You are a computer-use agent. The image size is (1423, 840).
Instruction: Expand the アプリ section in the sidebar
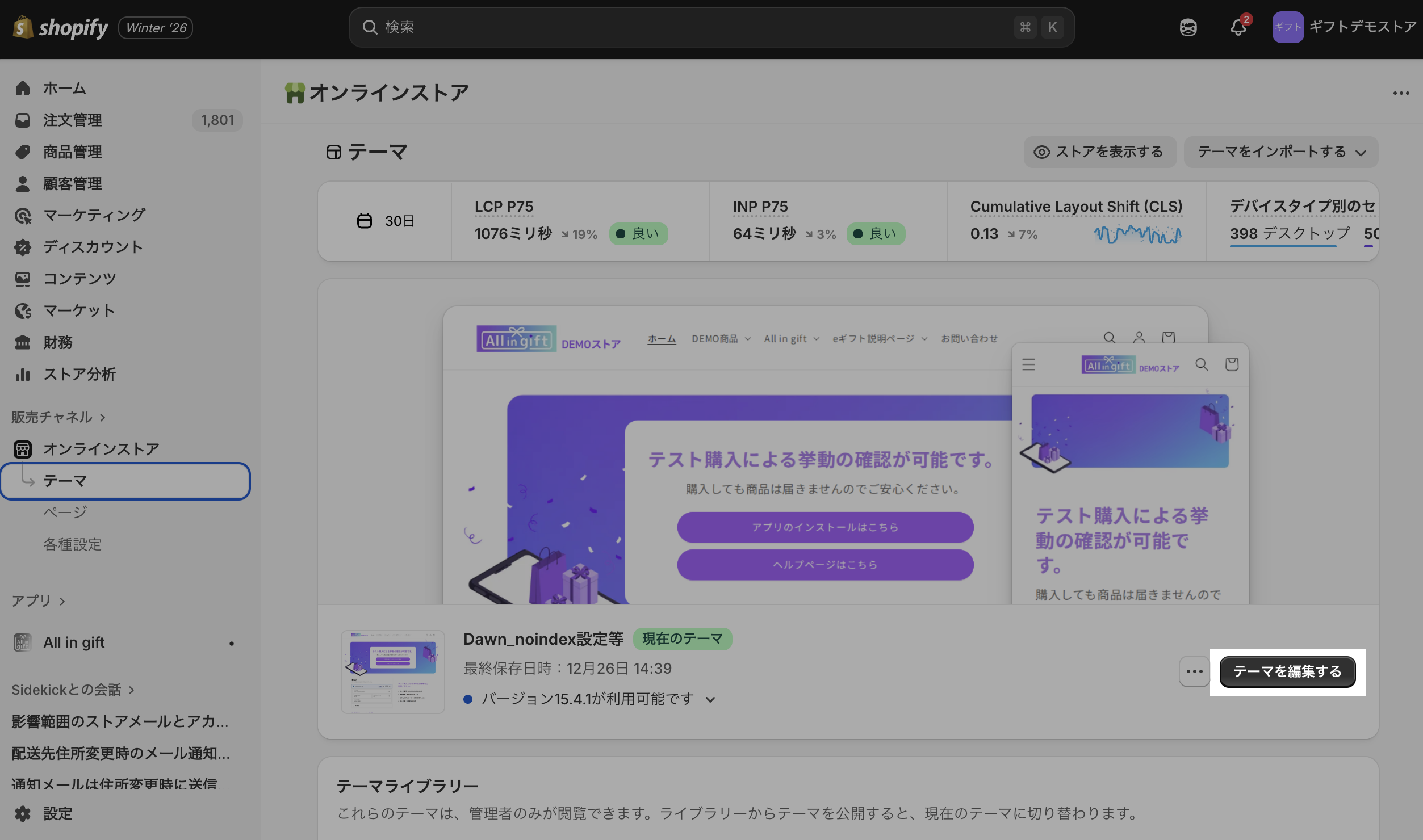38,600
